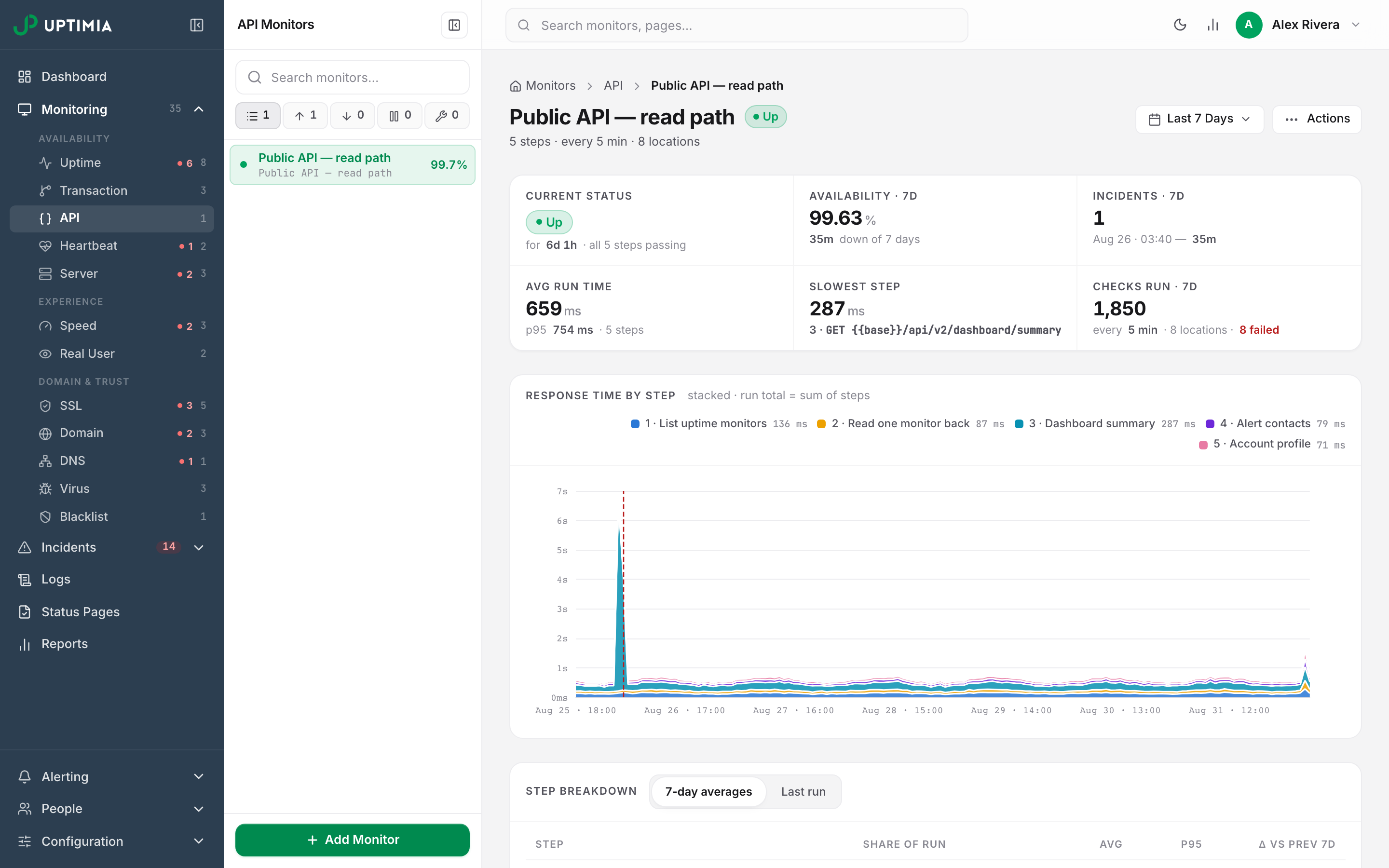Click the DNS network icon

pyautogui.click(x=45, y=461)
